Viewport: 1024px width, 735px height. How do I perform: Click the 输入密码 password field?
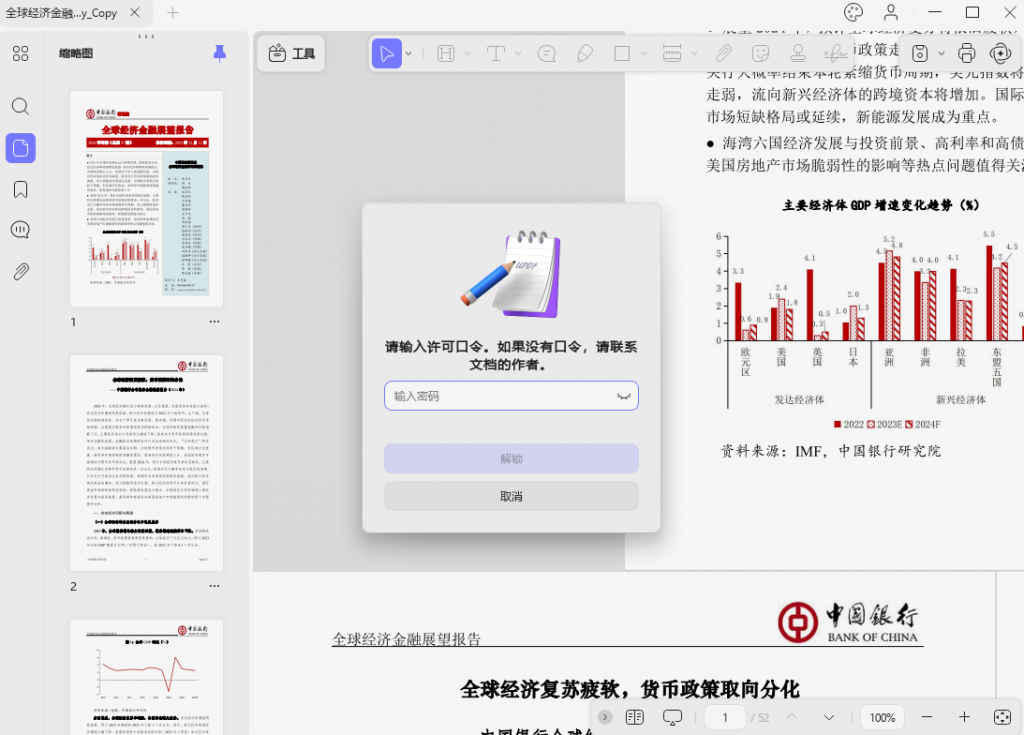pos(511,396)
